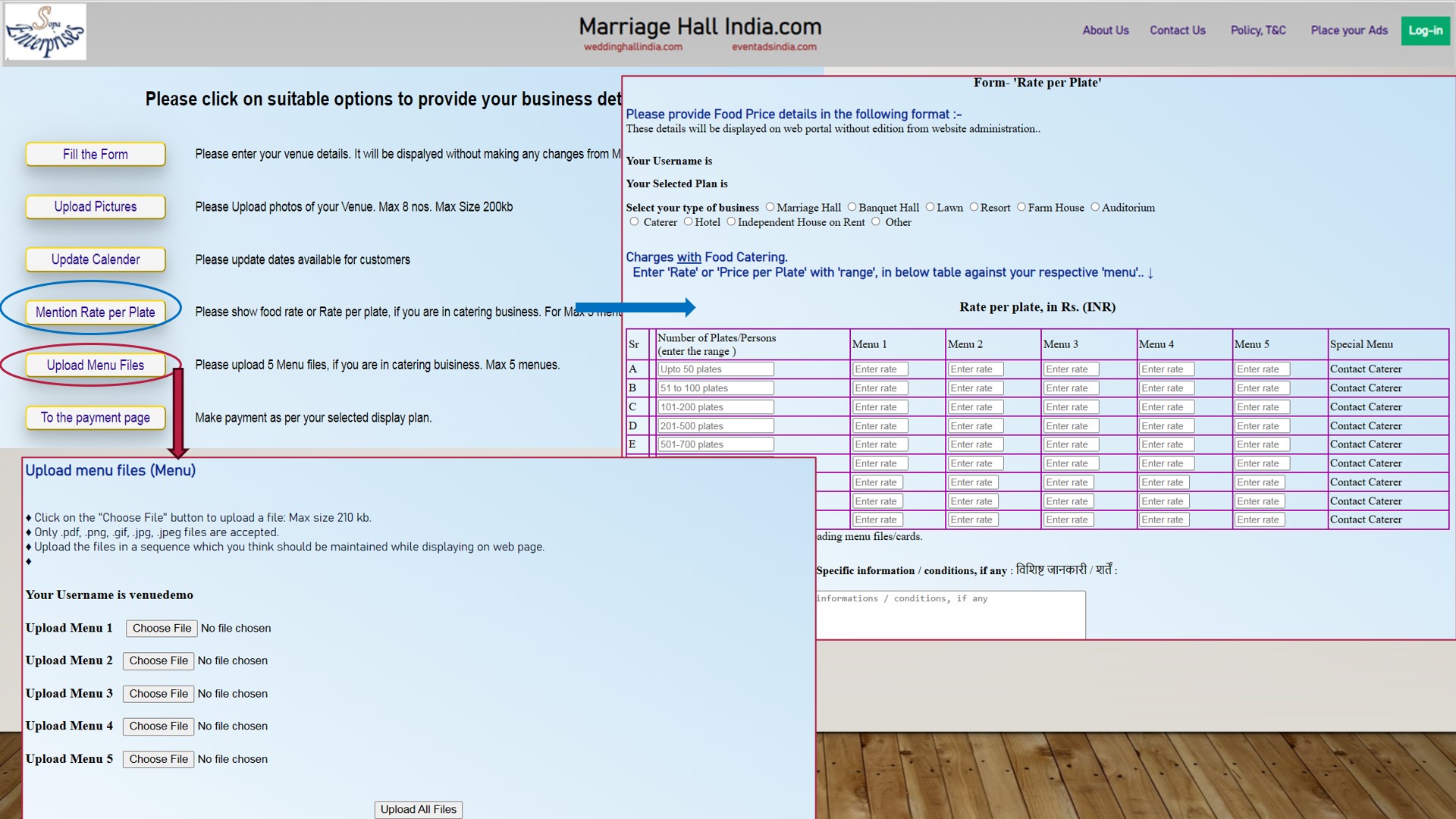This screenshot has height=819, width=1456.
Task: Click the green Log-in button
Action: [1425, 30]
